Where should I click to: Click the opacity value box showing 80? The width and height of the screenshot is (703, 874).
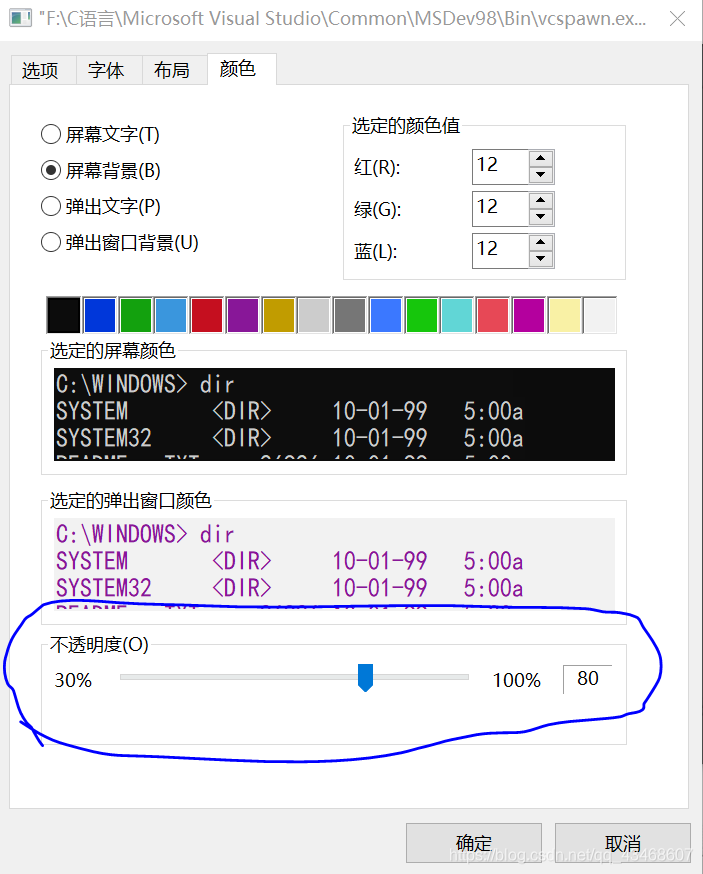coord(588,679)
